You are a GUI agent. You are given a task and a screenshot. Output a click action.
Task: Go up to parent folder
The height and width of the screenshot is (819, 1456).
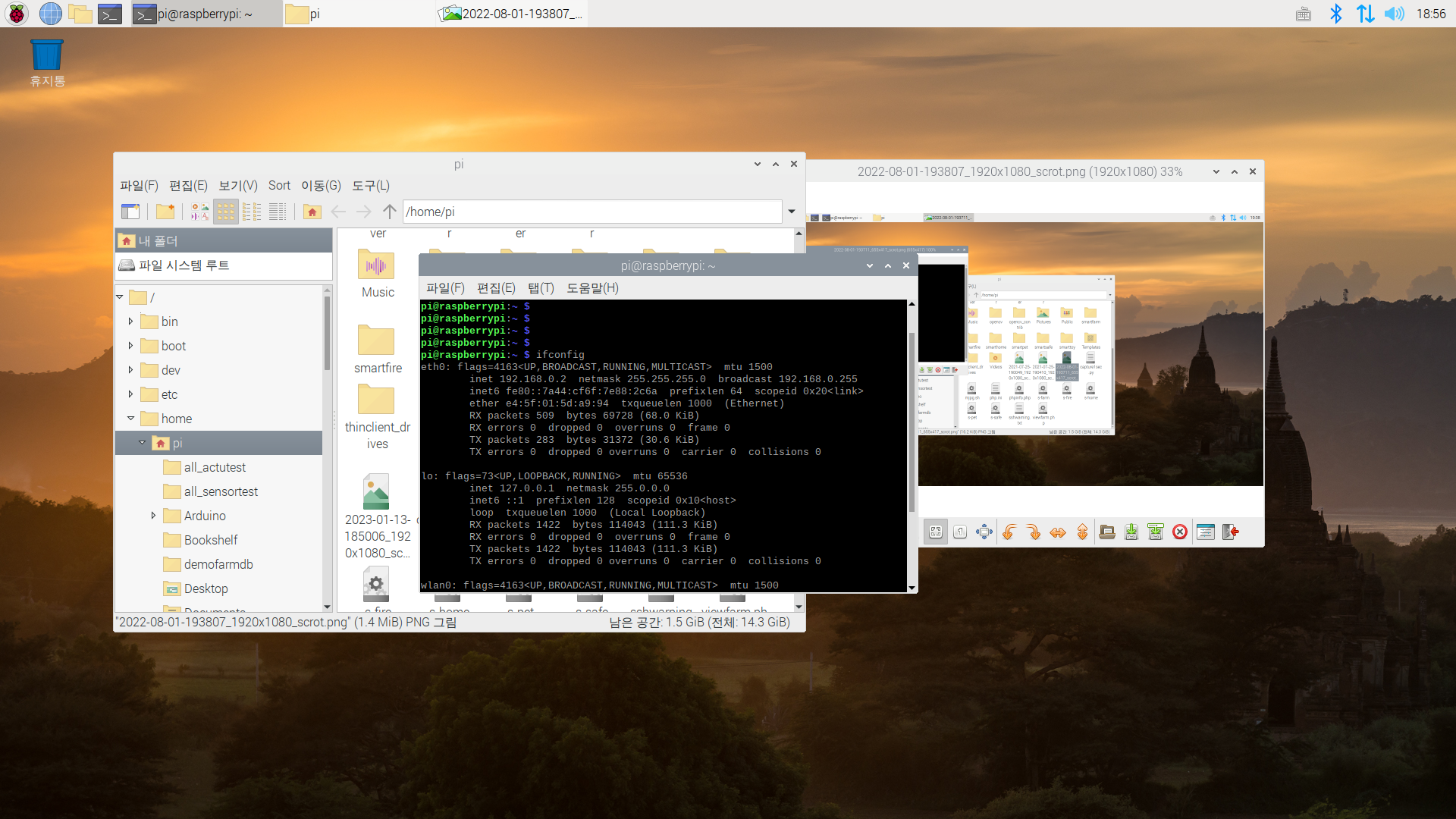point(390,212)
